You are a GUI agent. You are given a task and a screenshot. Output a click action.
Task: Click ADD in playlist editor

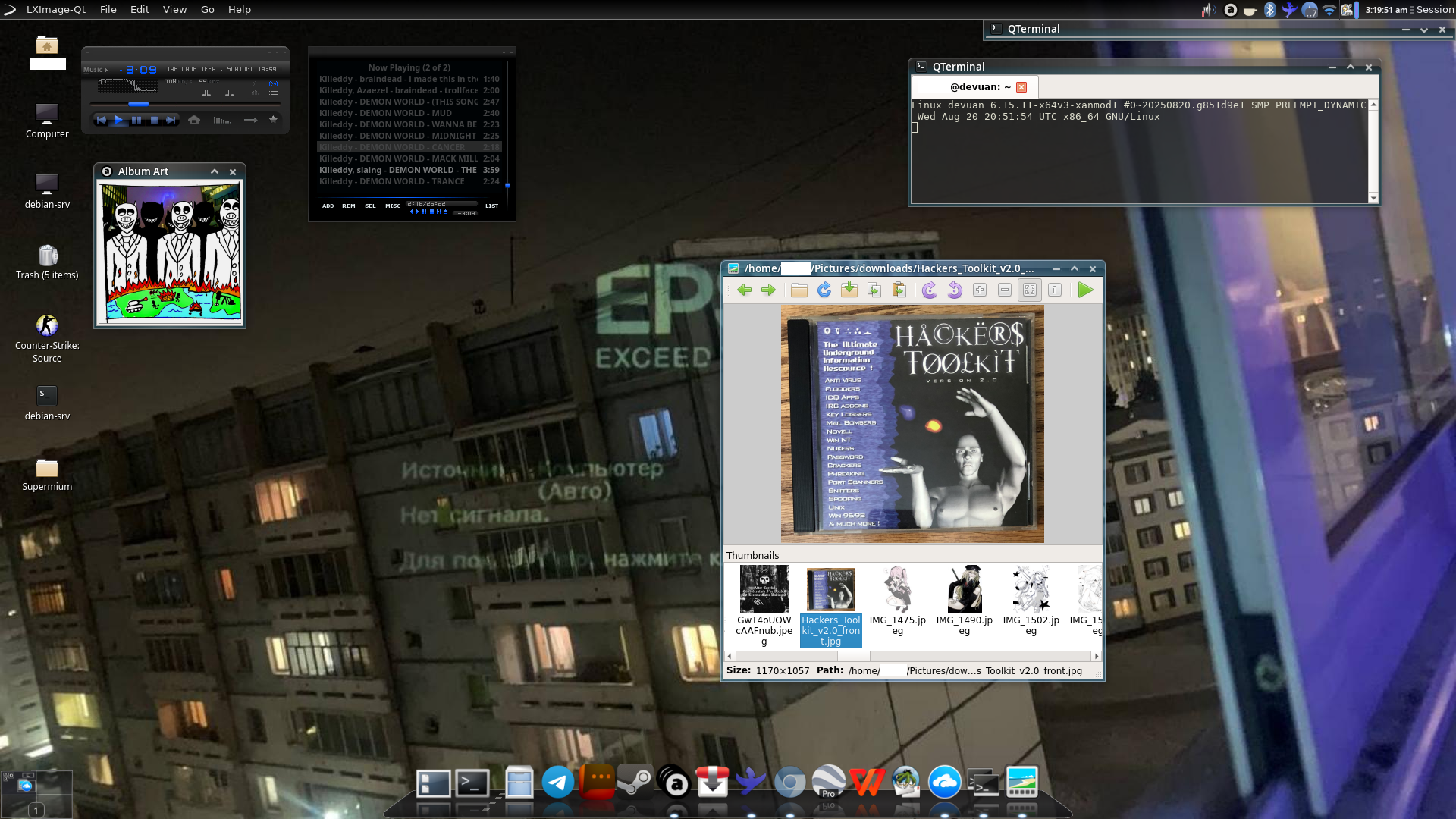pyautogui.click(x=328, y=206)
